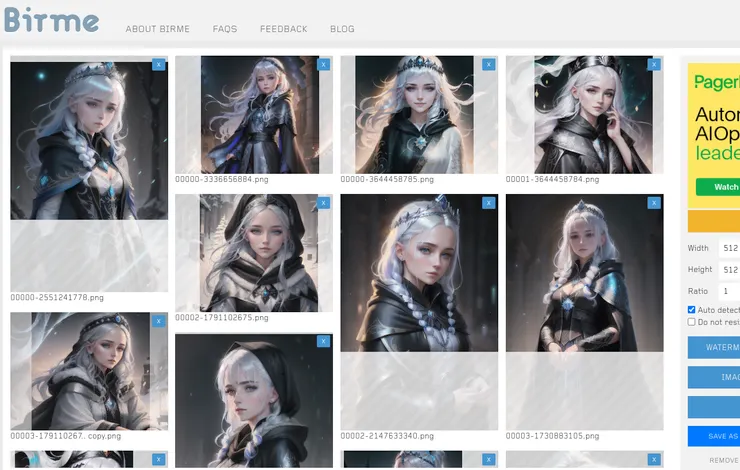Remove image 00003-179110267.. copy.png with its X icon
Viewport: 740px width, 470px height.
pyautogui.click(x=159, y=321)
